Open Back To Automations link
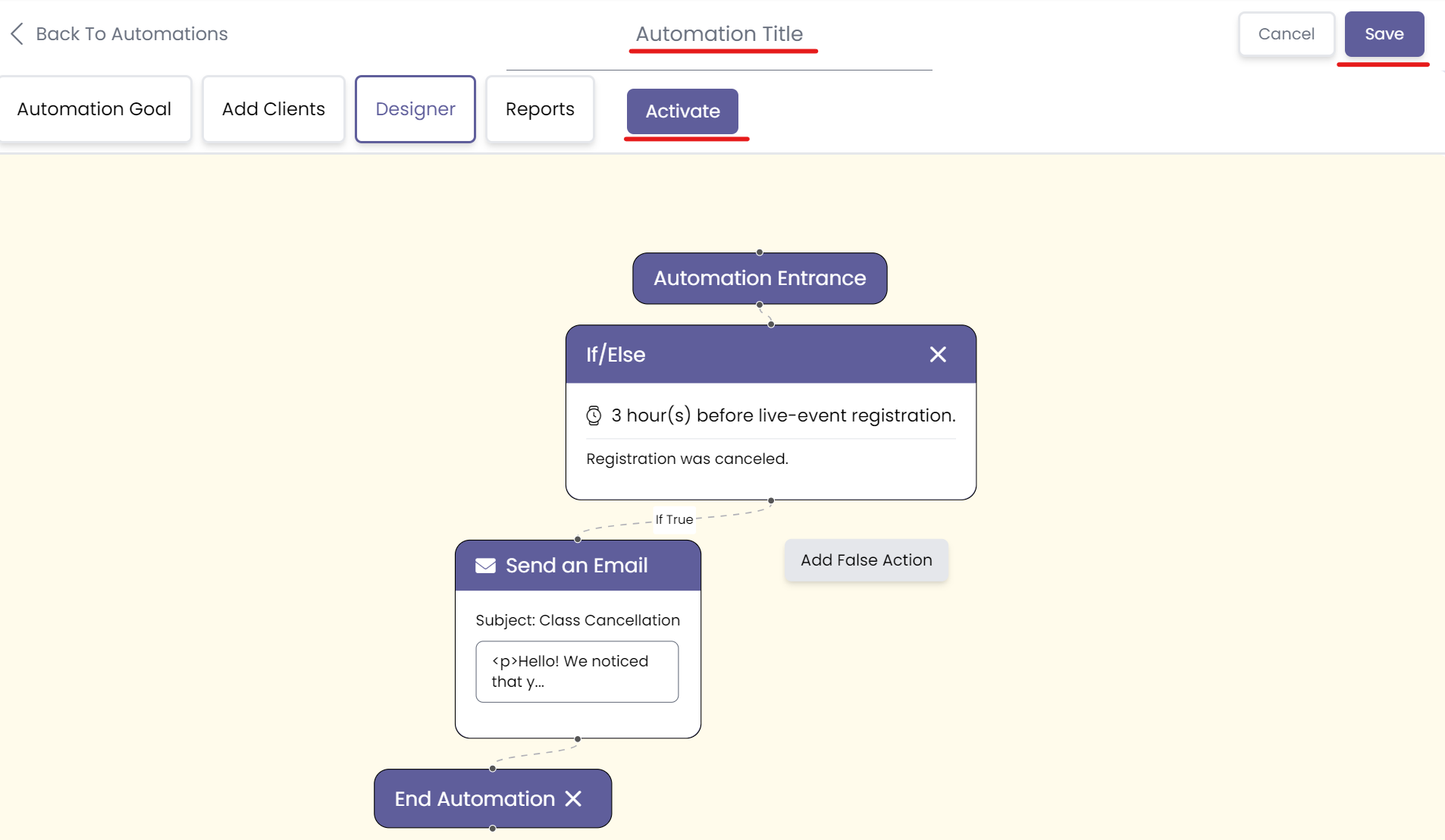Viewport: 1445px width, 840px height. [x=133, y=33]
